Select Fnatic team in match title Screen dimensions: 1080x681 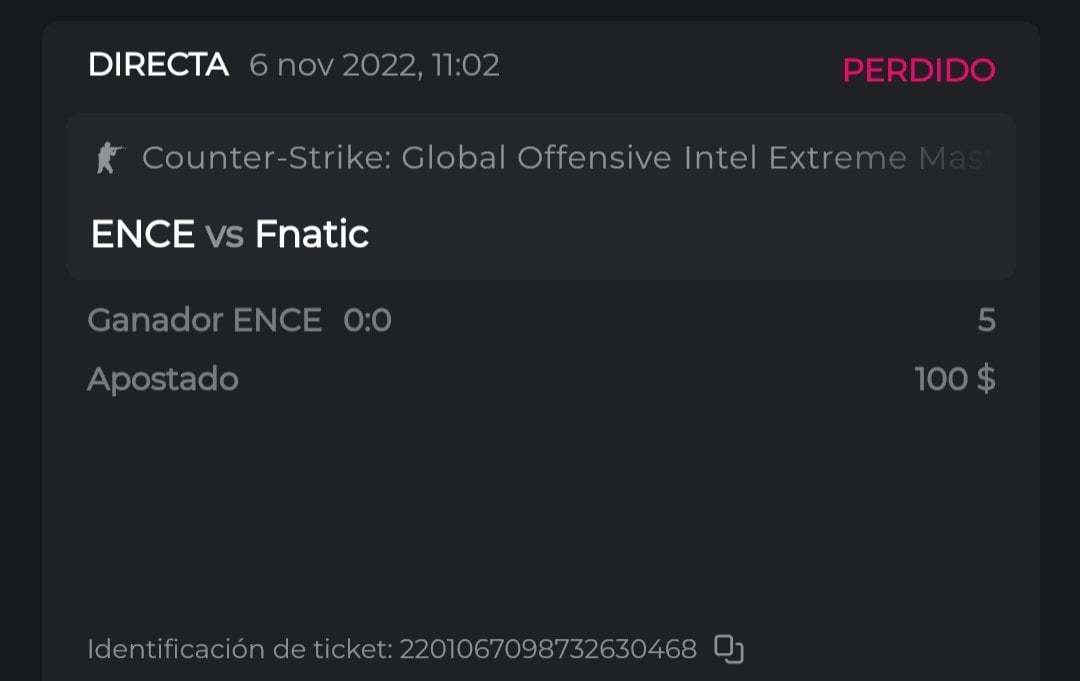point(312,234)
